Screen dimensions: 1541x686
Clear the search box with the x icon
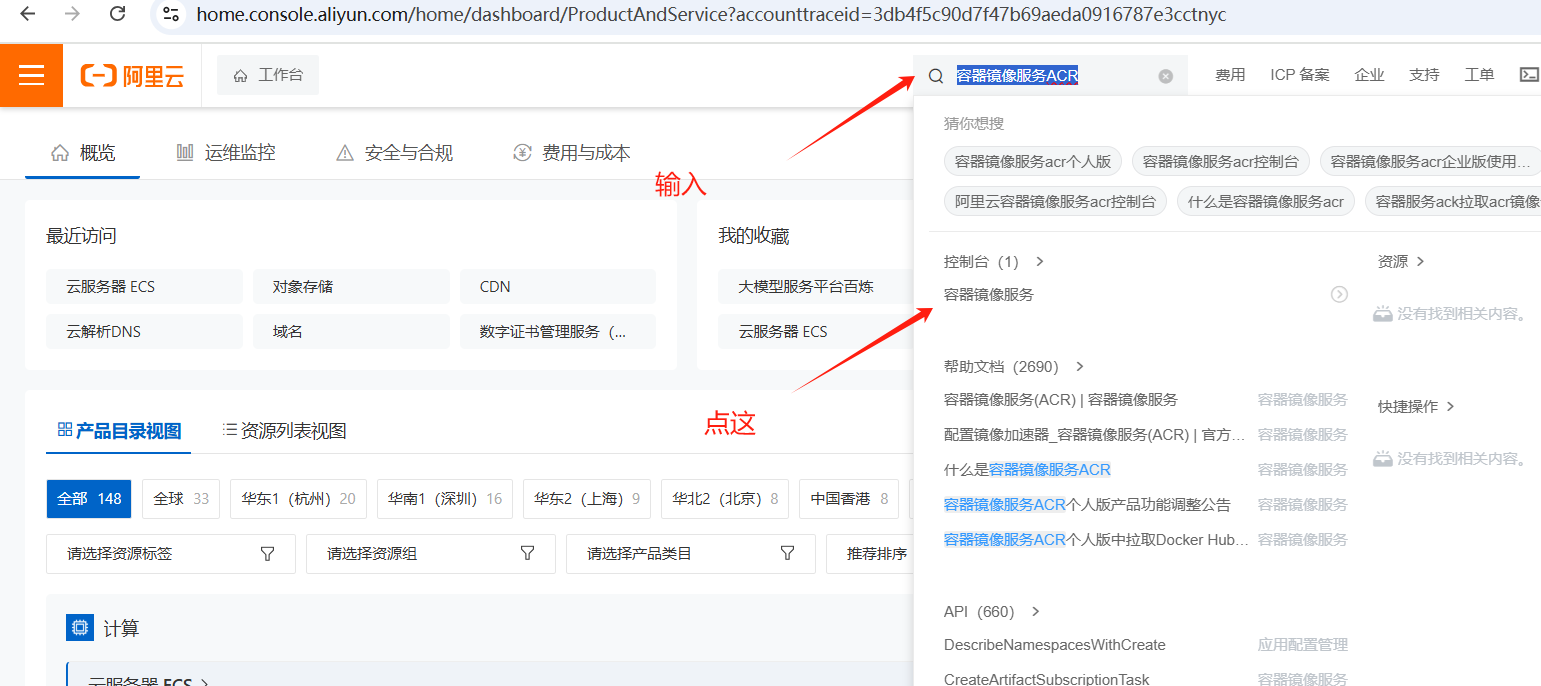(1165, 76)
